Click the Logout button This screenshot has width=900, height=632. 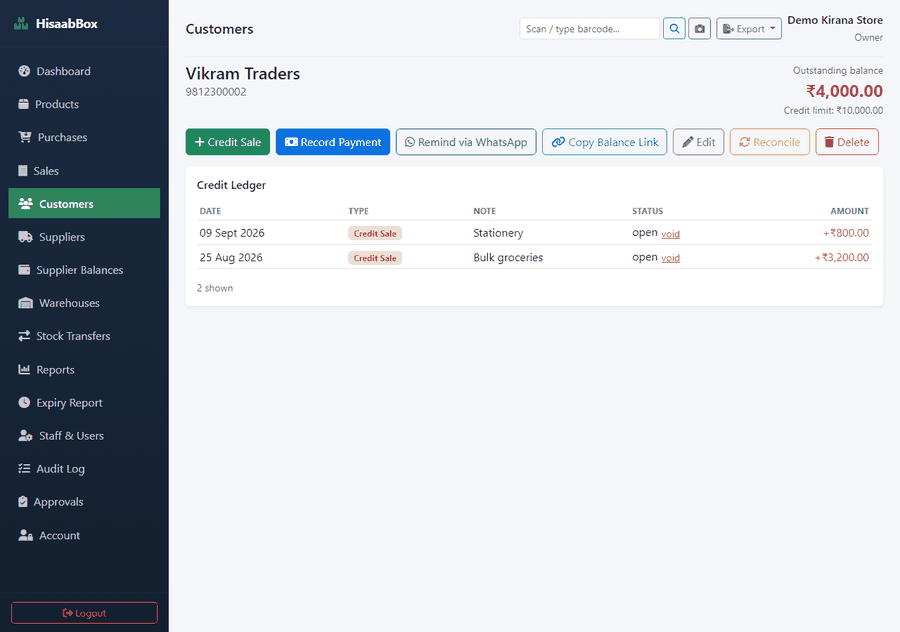click(84, 612)
